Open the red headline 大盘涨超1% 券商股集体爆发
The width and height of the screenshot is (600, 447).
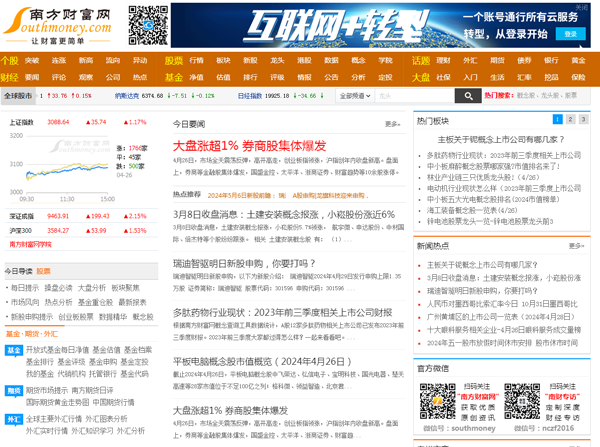[x=249, y=146]
